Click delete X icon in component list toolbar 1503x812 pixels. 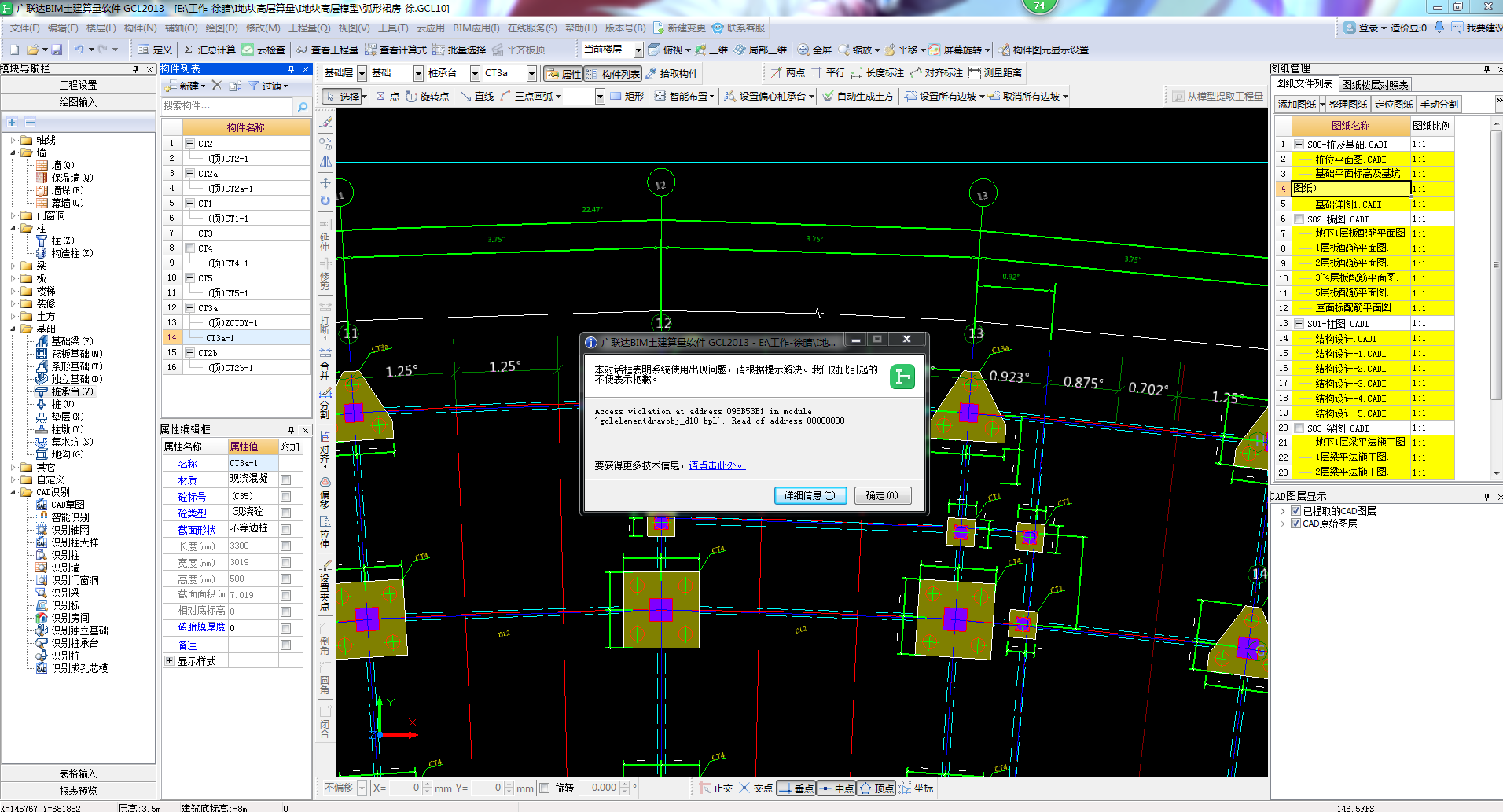coord(217,86)
